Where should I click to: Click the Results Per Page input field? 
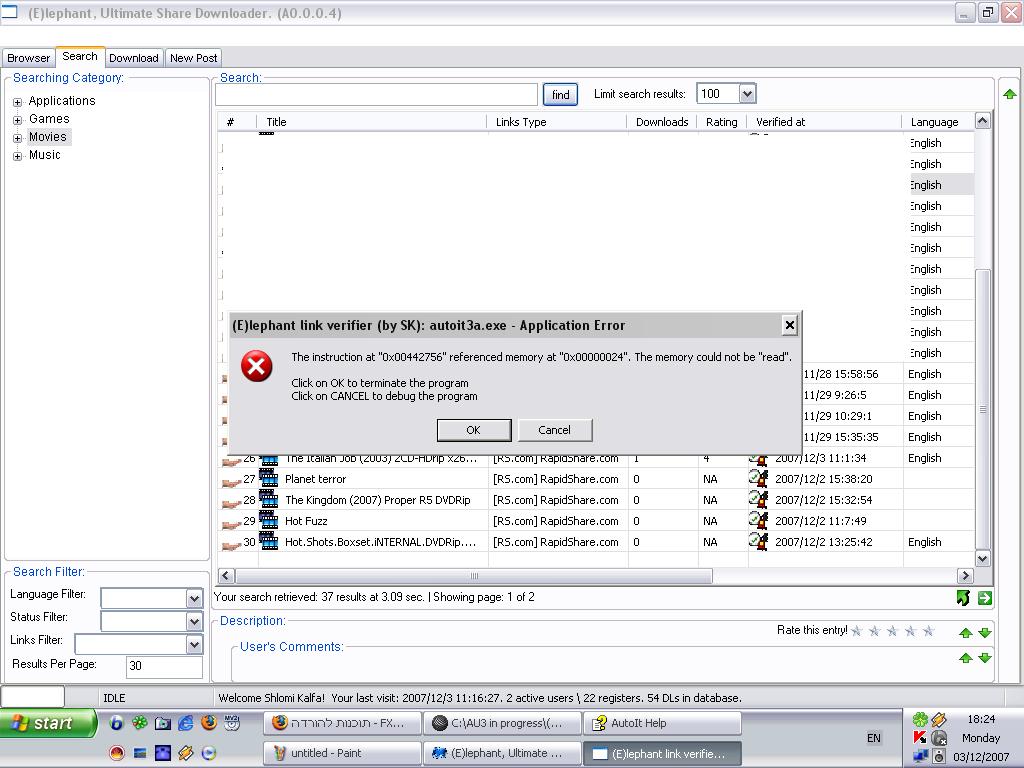(164, 666)
